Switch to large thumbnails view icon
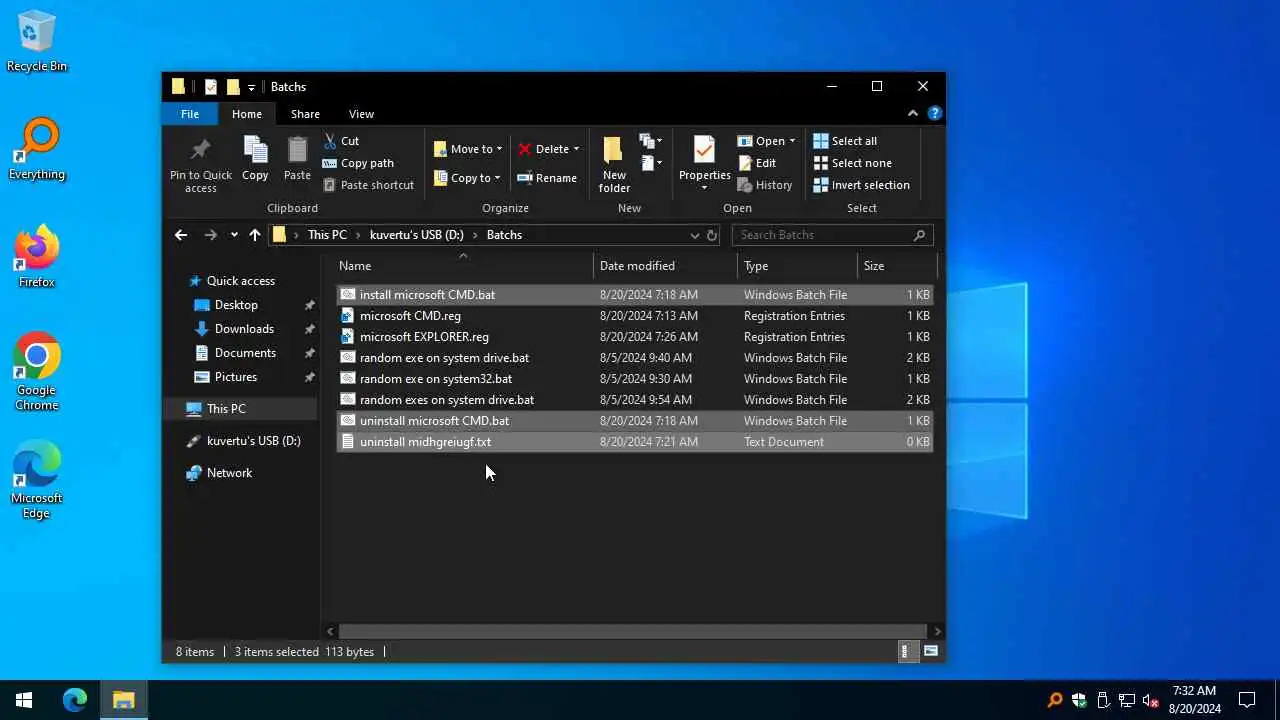The image size is (1280, 720). pos(931,651)
